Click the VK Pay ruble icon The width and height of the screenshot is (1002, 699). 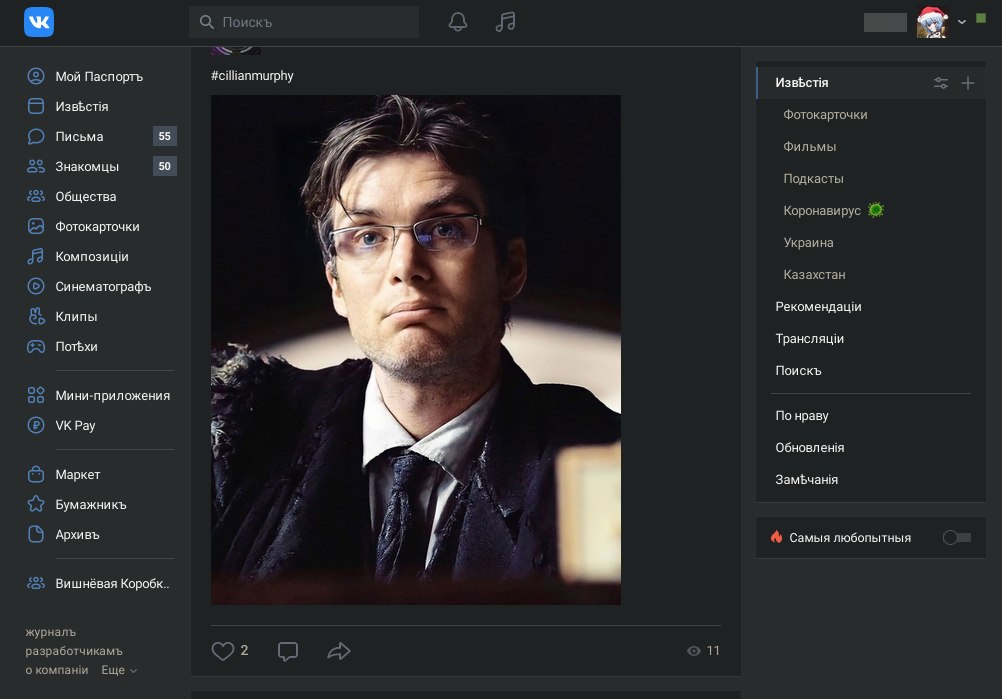(36, 425)
